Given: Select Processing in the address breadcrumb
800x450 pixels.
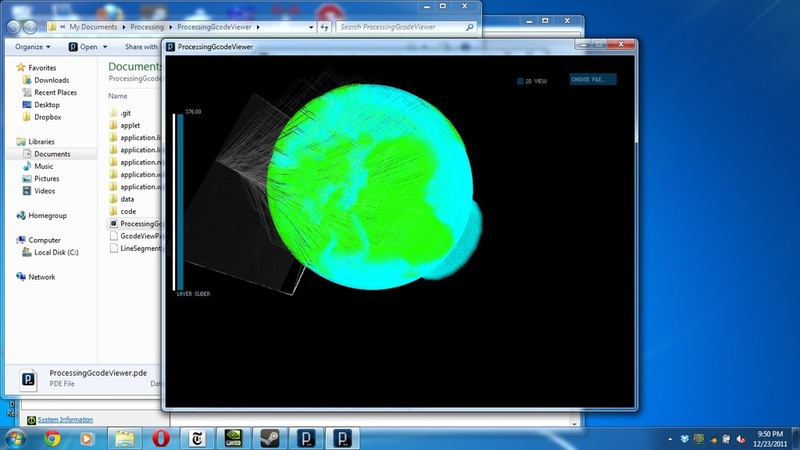Looking at the screenshot, I should click(147, 27).
